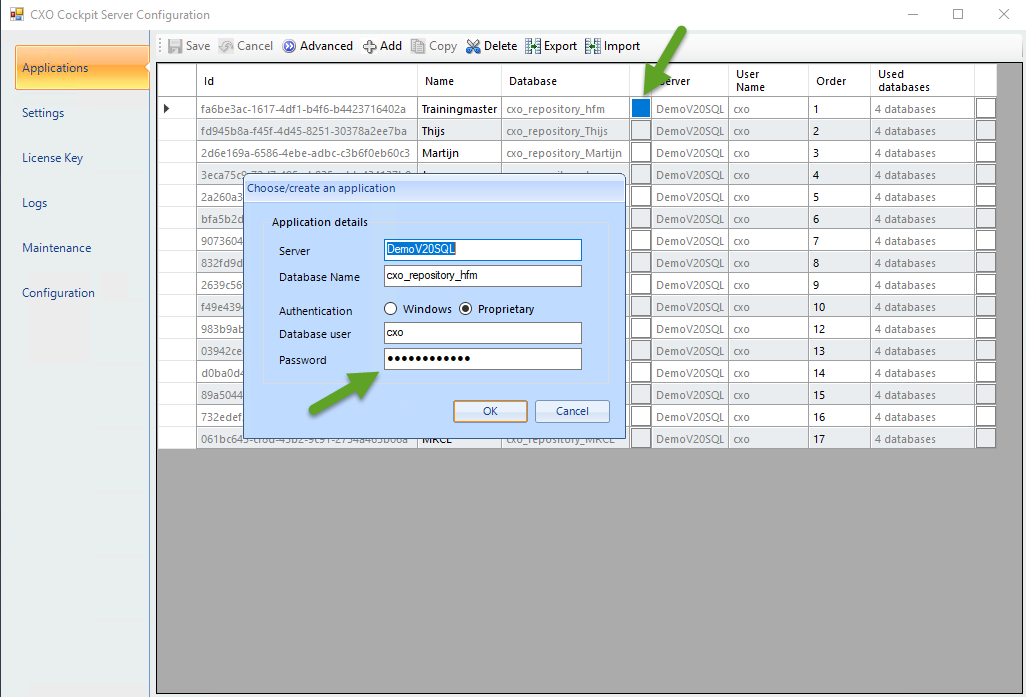1026x697 pixels.
Task: Toggle checkbox before Server in Martijn row
Action: click(x=641, y=152)
